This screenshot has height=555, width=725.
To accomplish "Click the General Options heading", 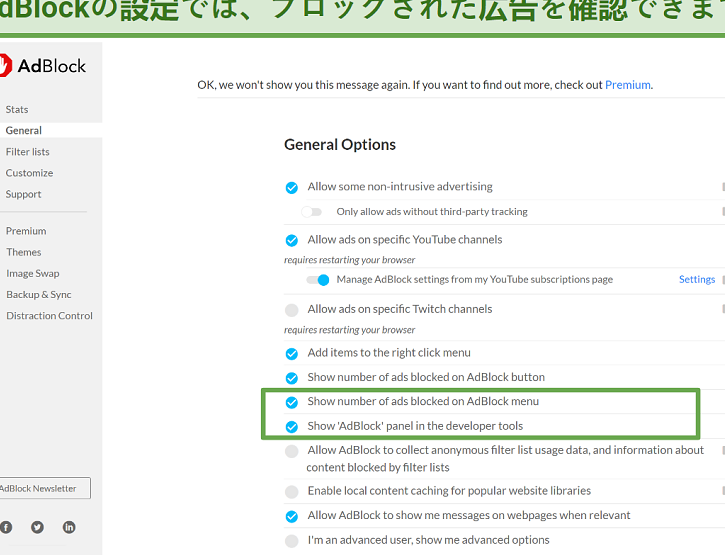I will tap(340, 145).
